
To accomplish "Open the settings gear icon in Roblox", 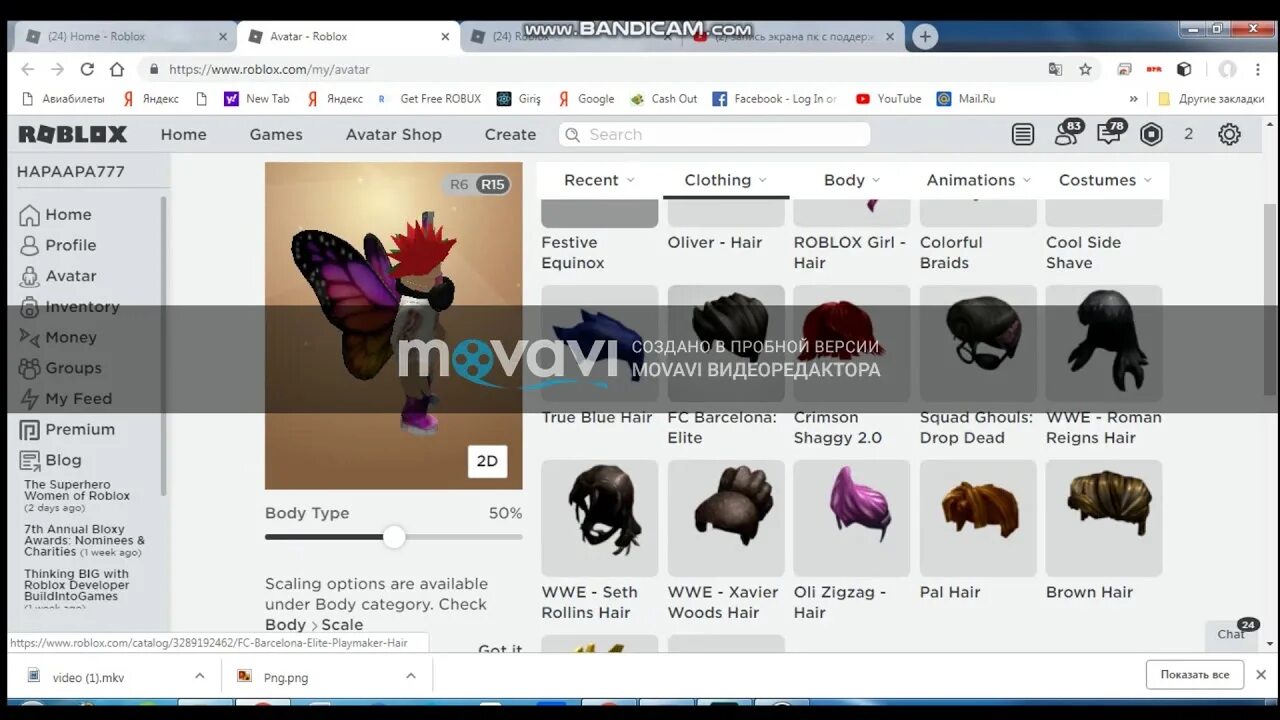I will click(1229, 134).
